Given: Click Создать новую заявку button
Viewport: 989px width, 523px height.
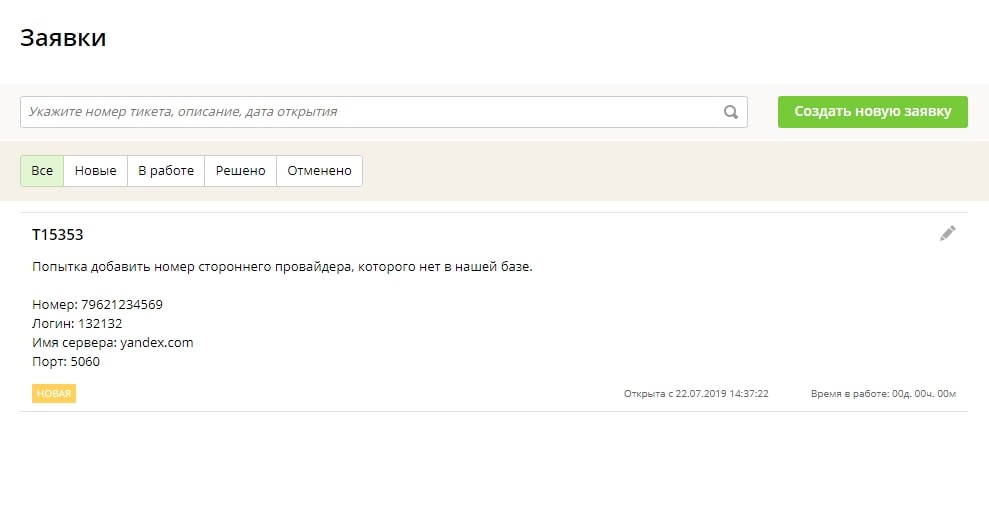Looking at the screenshot, I should (872, 112).
